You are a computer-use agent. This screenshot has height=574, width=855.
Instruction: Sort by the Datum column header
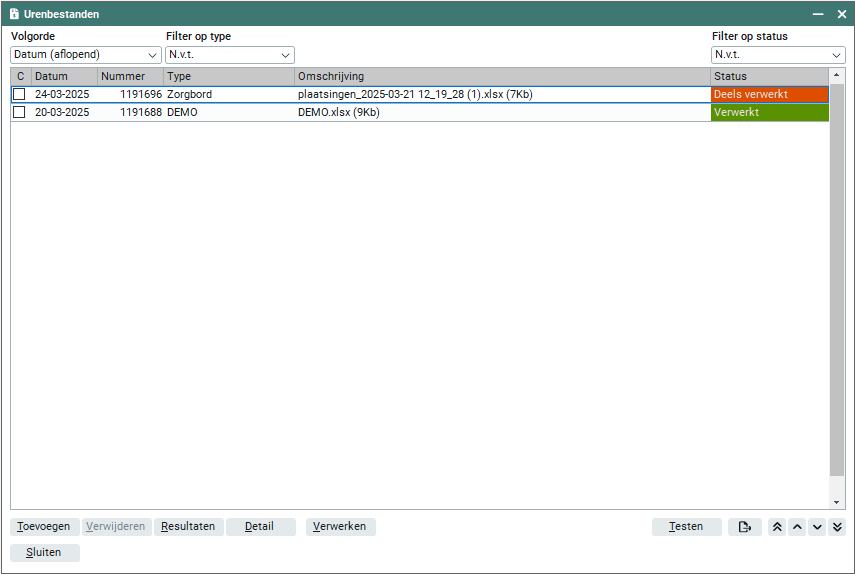pyautogui.click(x=64, y=76)
